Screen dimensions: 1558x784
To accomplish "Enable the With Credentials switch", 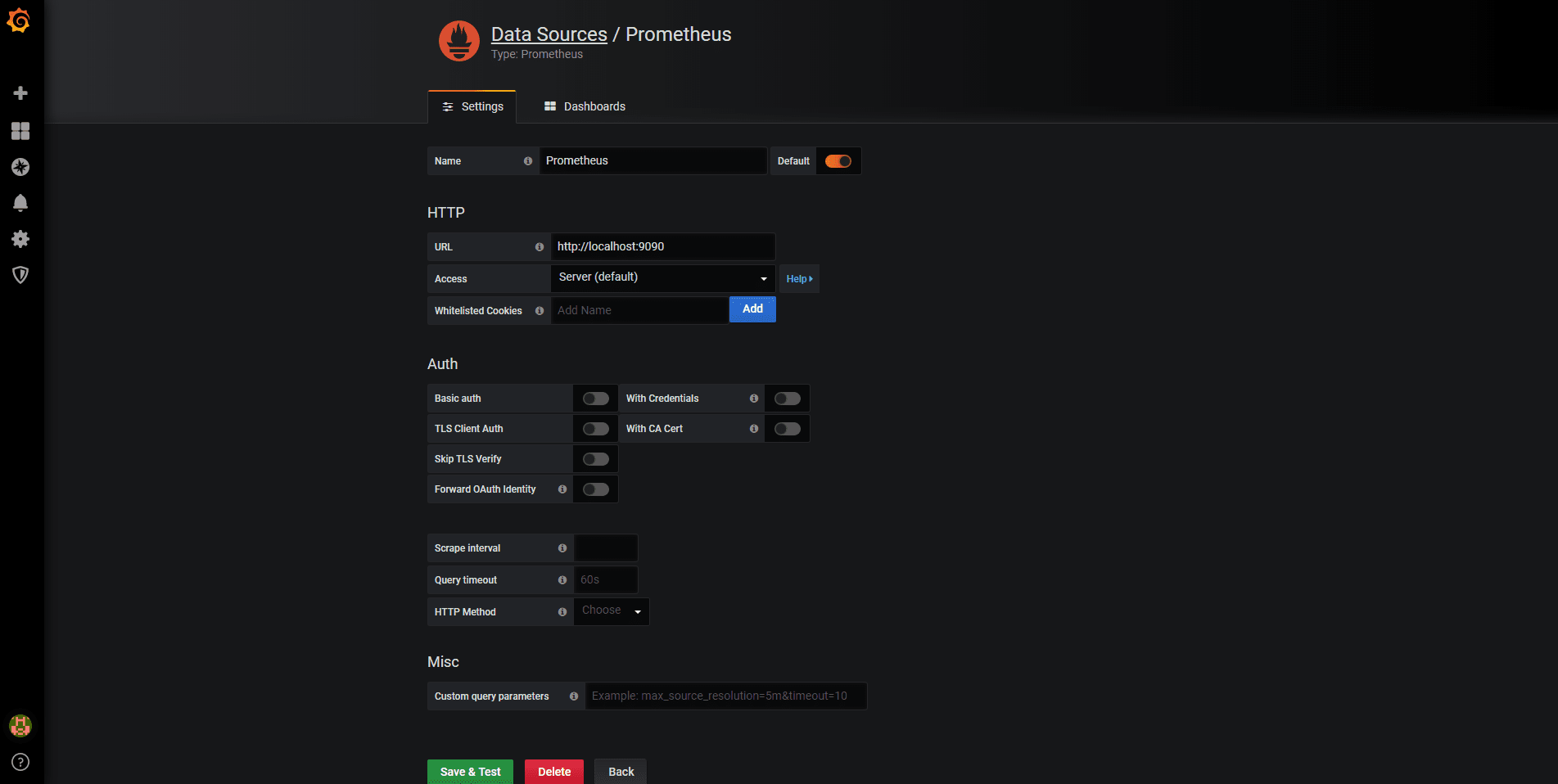I will click(788, 399).
